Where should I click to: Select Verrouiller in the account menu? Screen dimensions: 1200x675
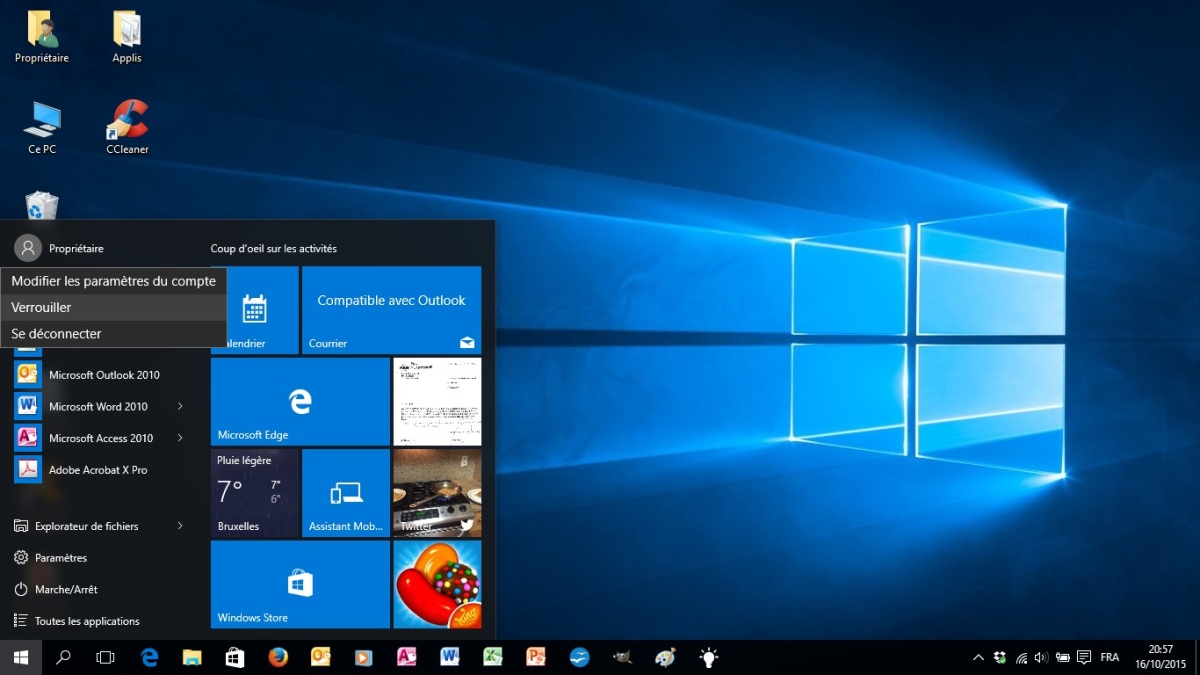(114, 307)
